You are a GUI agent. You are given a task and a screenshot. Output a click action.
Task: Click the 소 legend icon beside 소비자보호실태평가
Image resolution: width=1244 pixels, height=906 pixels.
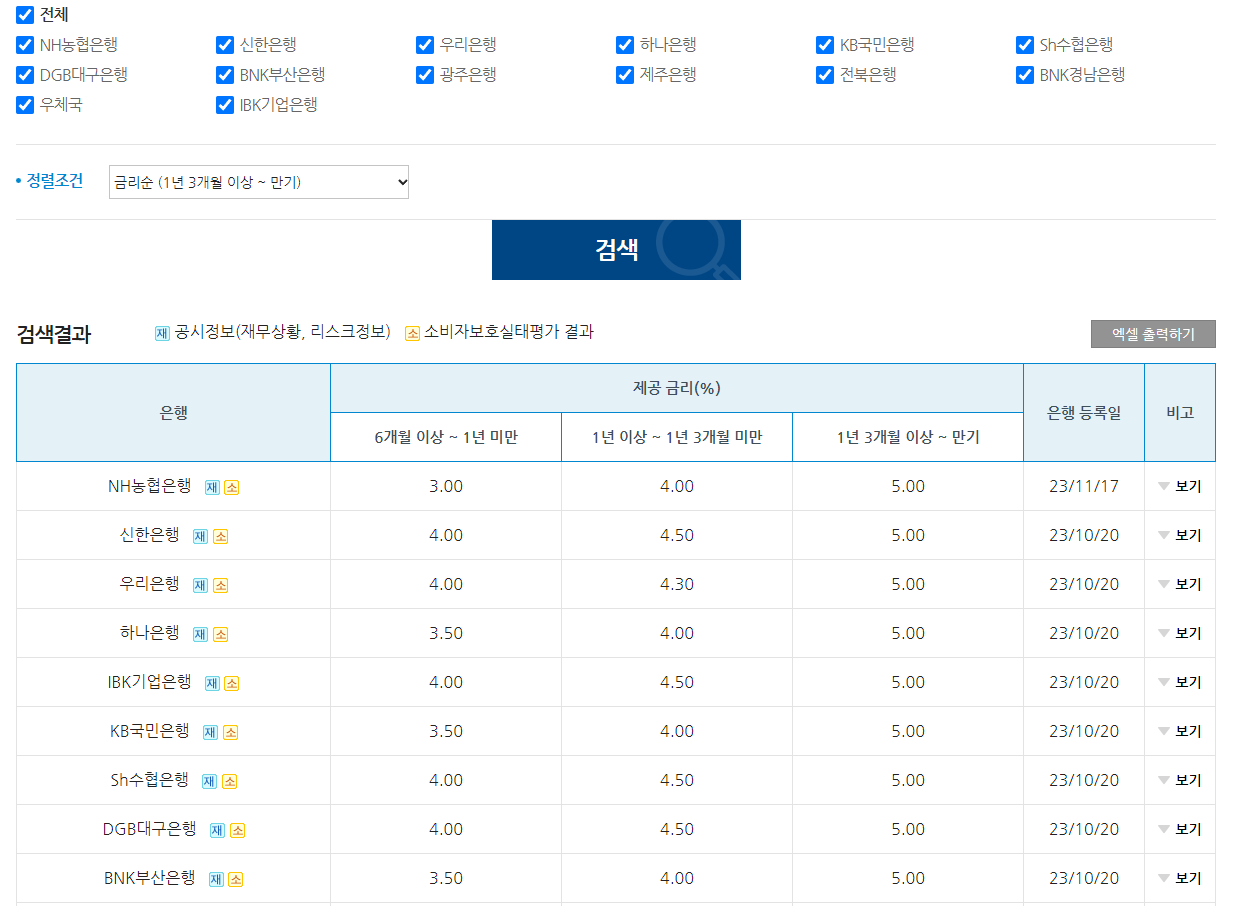[x=412, y=333]
